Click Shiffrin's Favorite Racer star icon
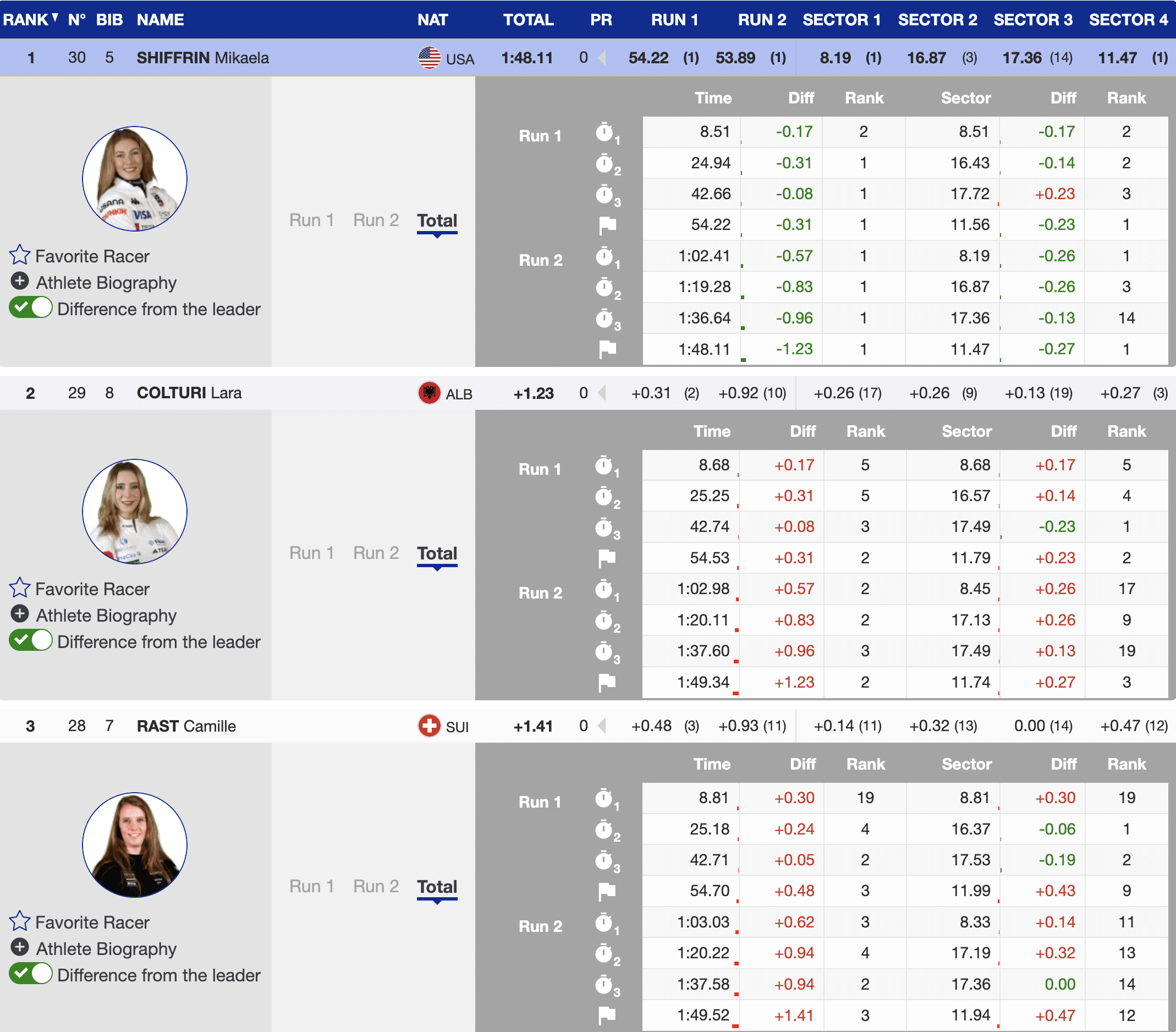This screenshot has height=1032, width=1176. 20,255
